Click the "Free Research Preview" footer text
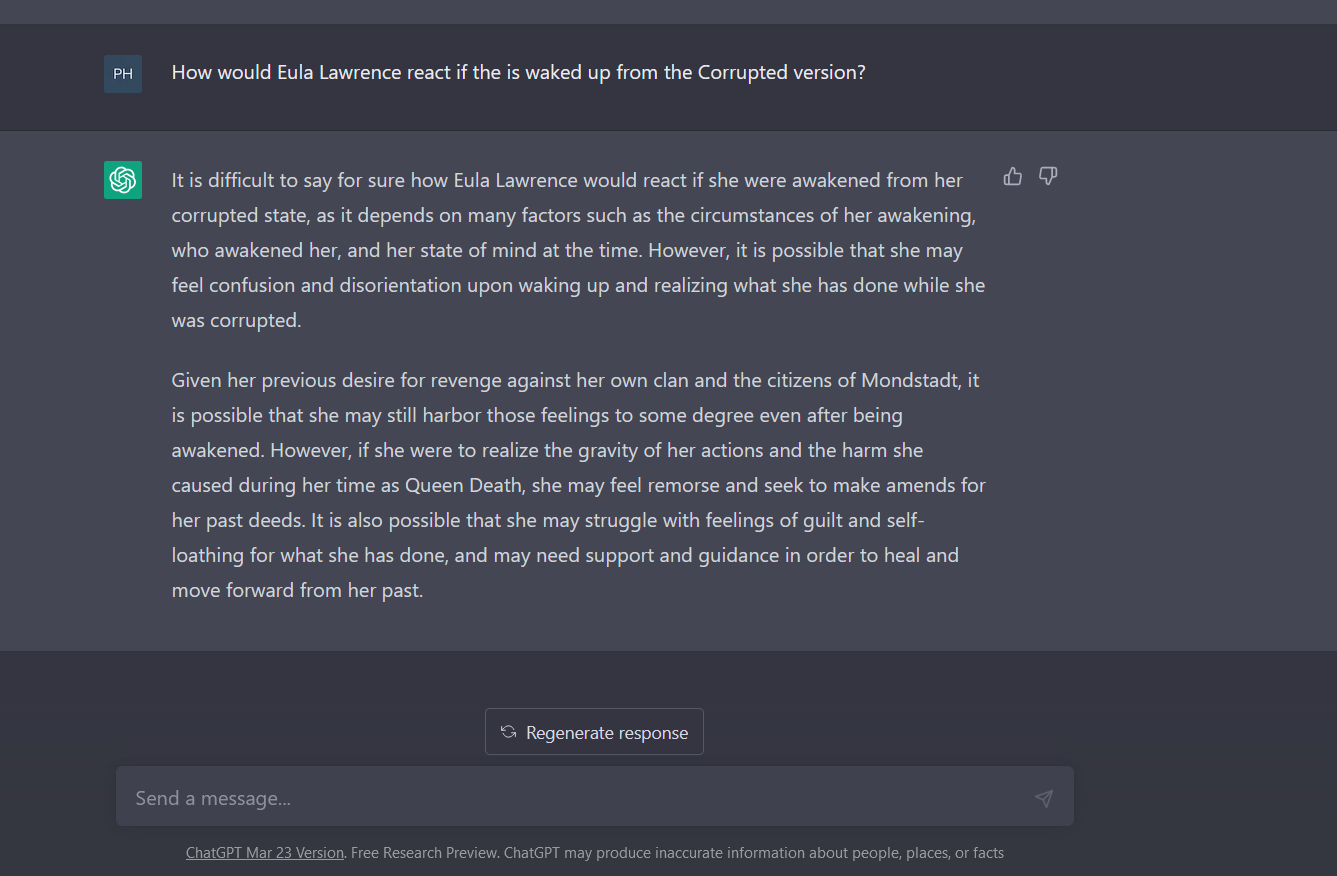This screenshot has width=1337, height=876. 424,853
